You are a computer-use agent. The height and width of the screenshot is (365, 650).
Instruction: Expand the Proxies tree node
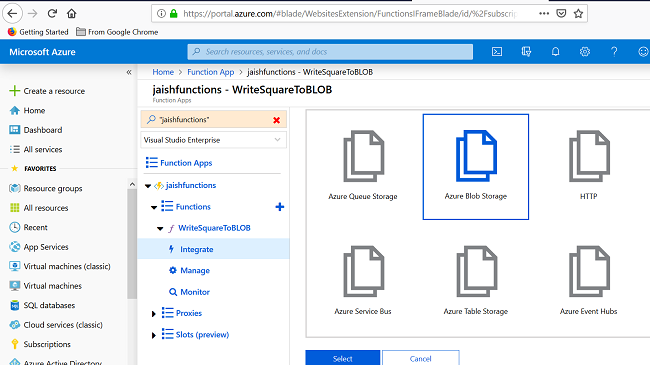pyautogui.click(x=153, y=314)
